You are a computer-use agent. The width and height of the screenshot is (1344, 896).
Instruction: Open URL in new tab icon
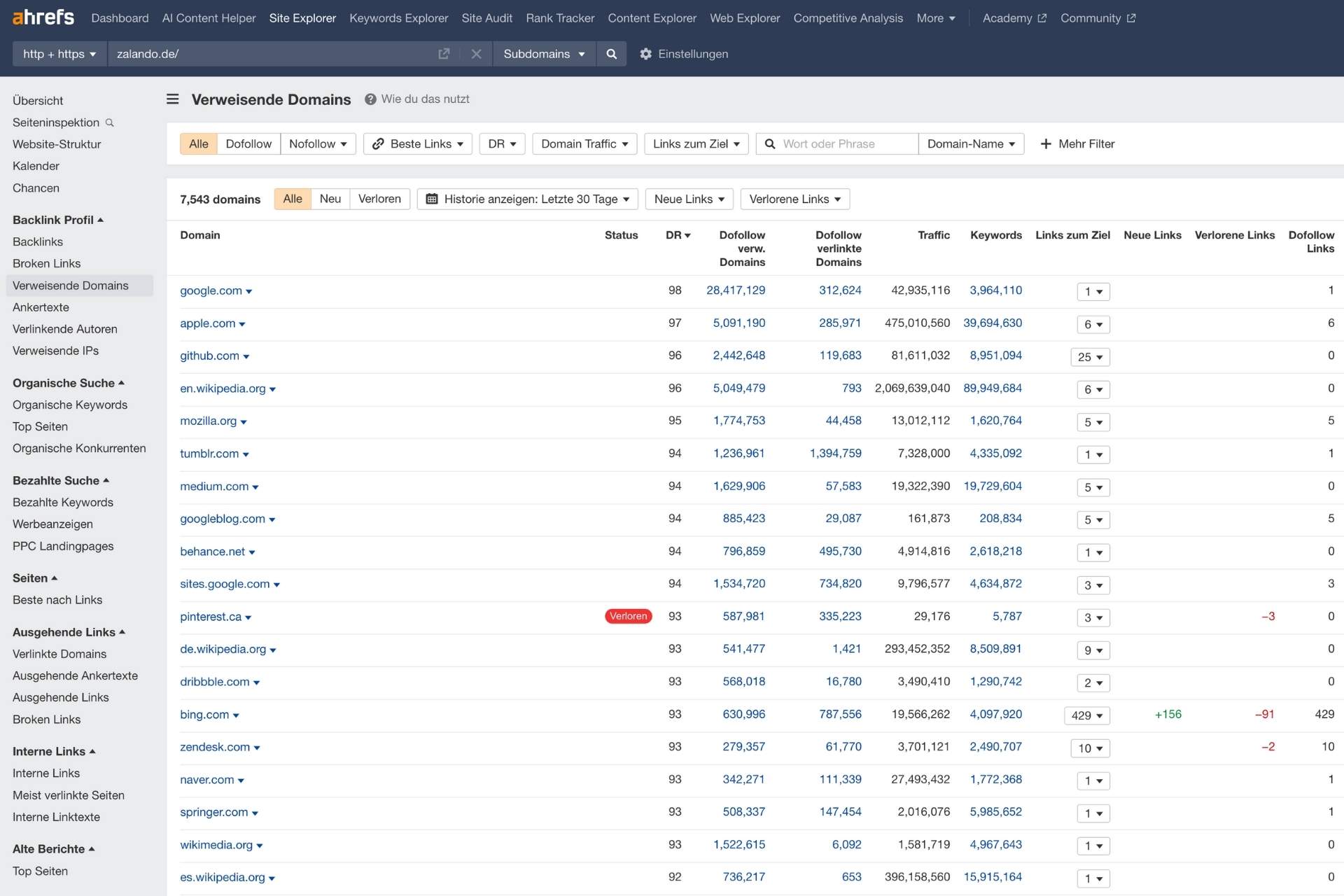point(444,54)
